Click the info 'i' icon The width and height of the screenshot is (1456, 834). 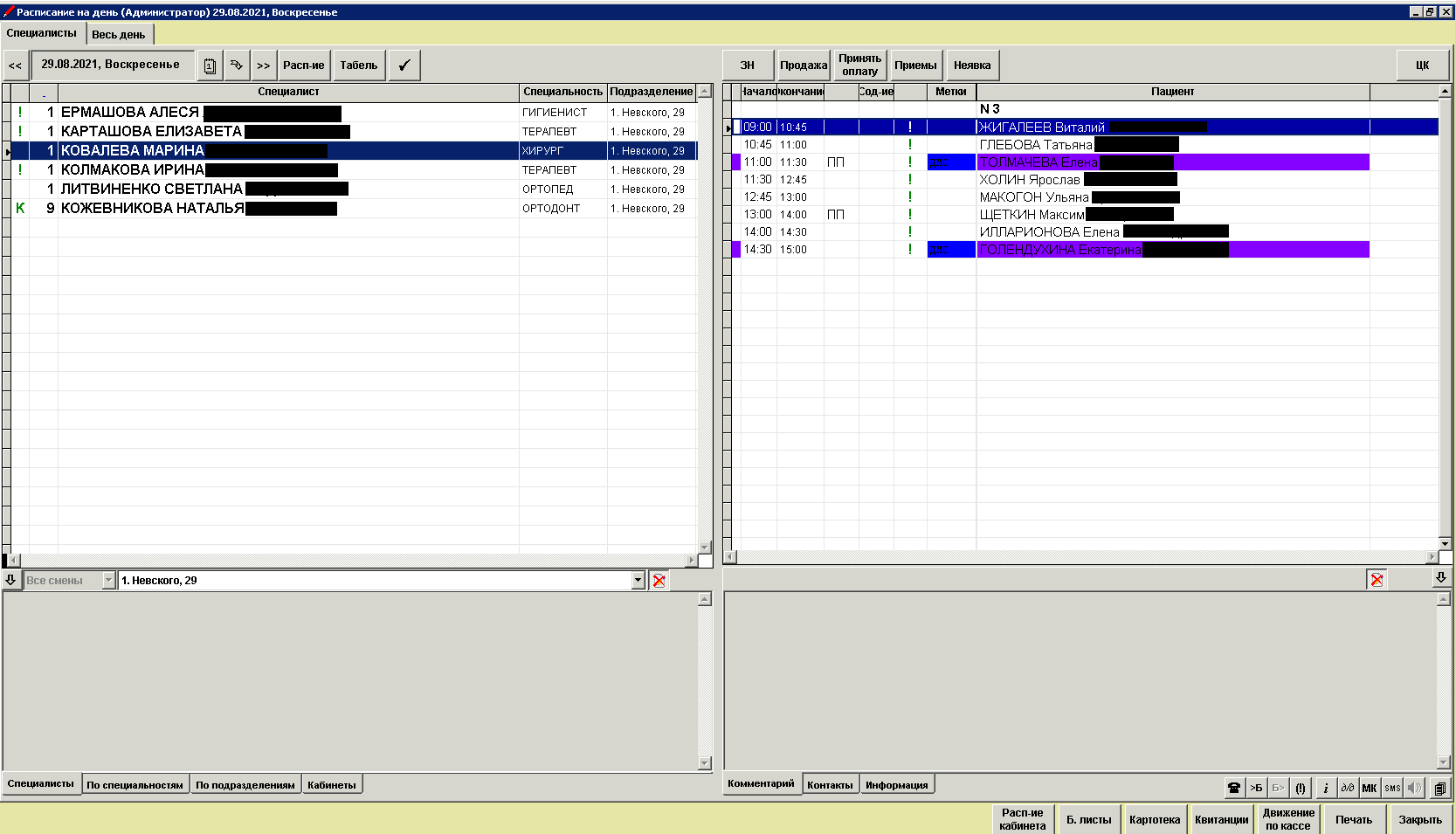1325,788
